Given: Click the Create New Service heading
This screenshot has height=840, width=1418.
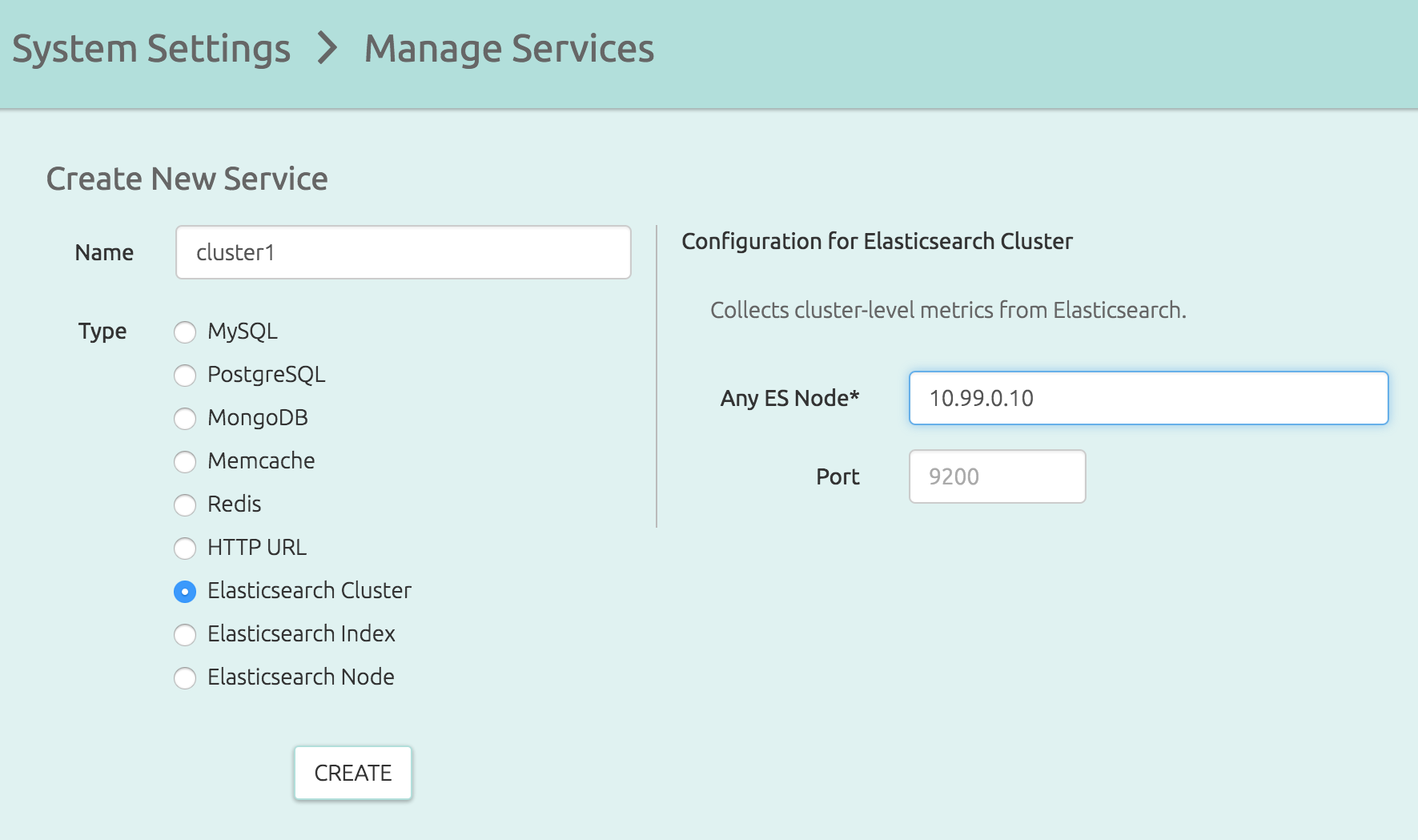Looking at the screenshot, I should (x=187, y=179).
